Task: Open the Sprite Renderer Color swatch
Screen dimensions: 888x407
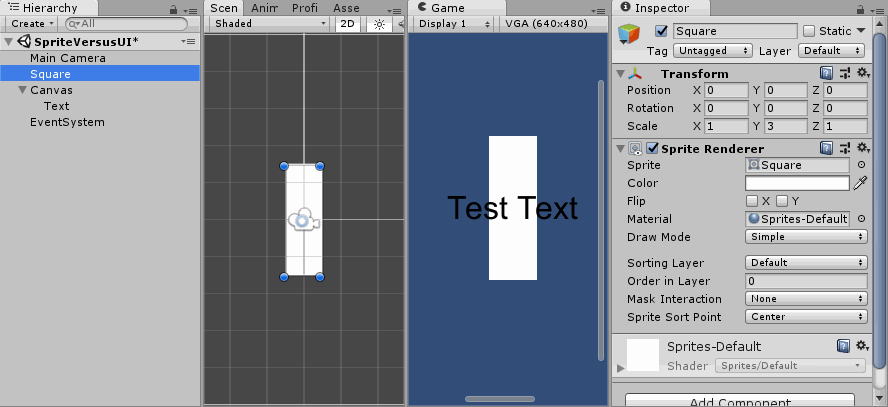Action: (x=797, y=183)
